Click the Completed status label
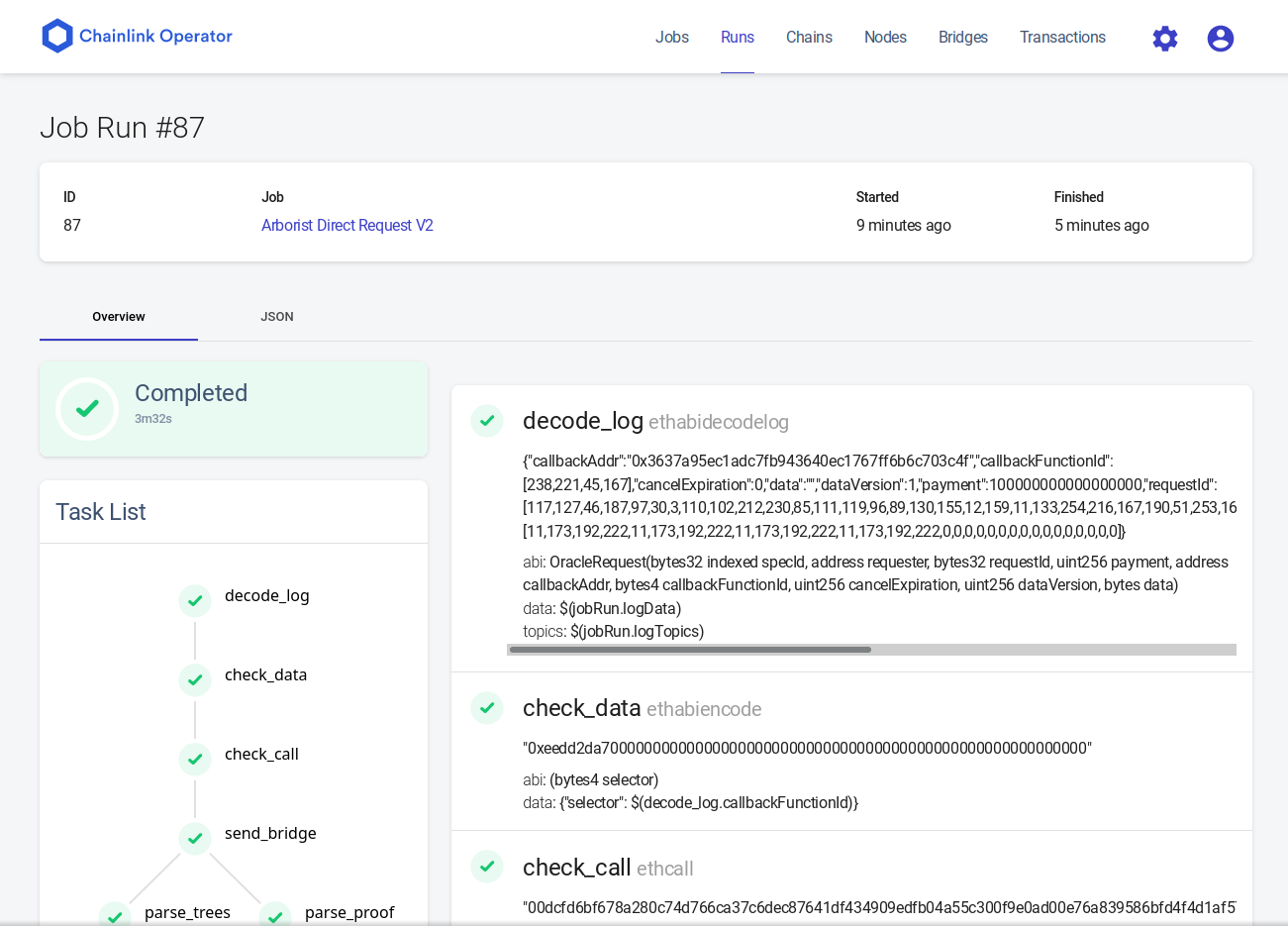The height and width of the screenshot is (926, 1288). point(191,393)
